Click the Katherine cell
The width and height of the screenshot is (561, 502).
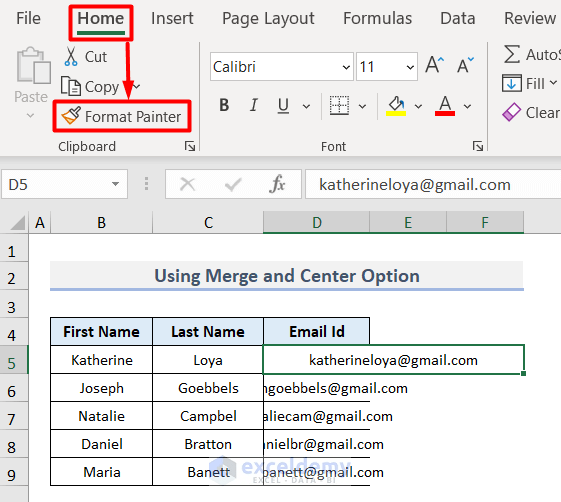(102, 360)
